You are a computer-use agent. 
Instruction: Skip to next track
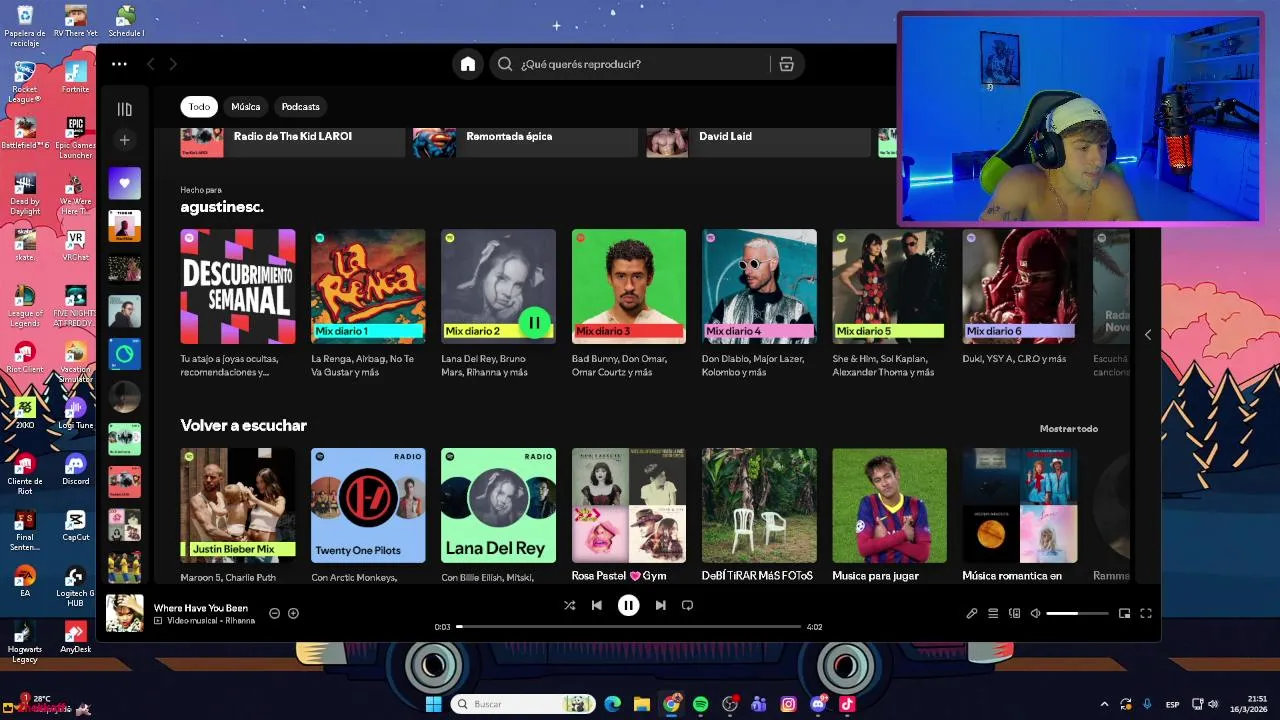click(x=660, y=605)
